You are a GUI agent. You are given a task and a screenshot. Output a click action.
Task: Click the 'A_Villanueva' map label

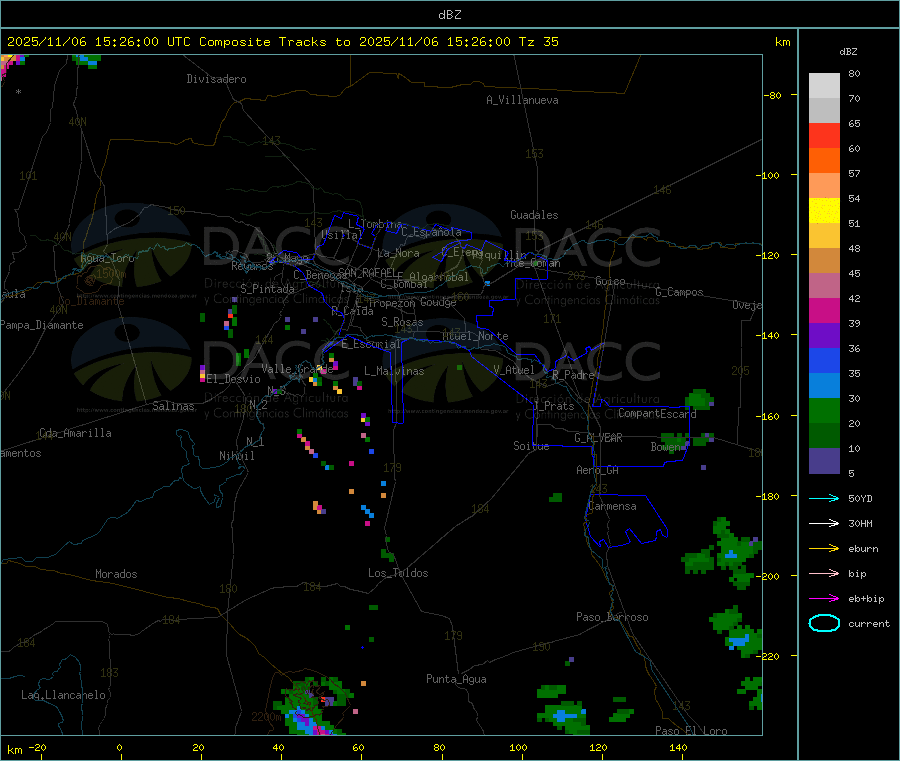pos(522,100)
